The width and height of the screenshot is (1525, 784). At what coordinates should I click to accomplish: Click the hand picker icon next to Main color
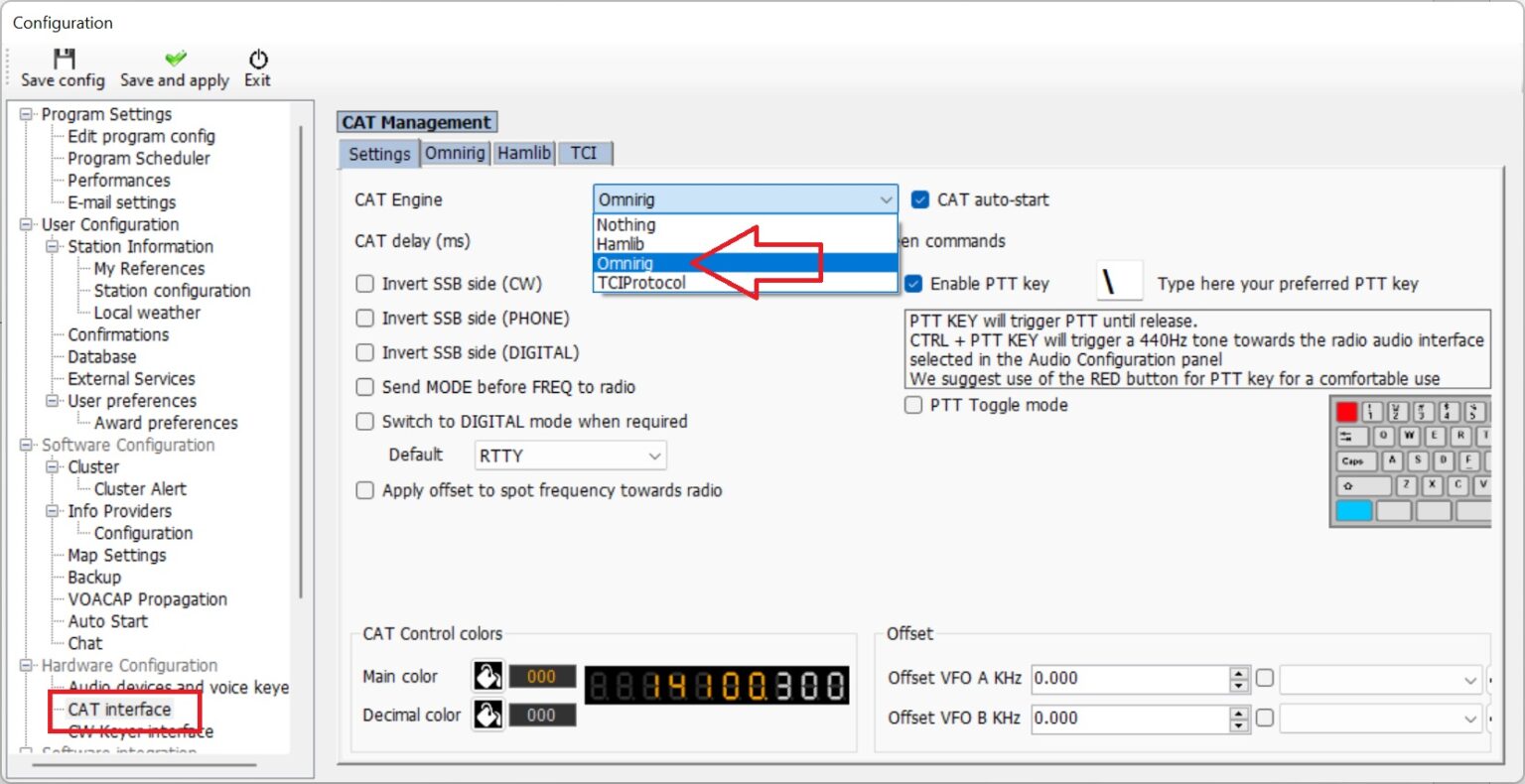tap(487, 676)
